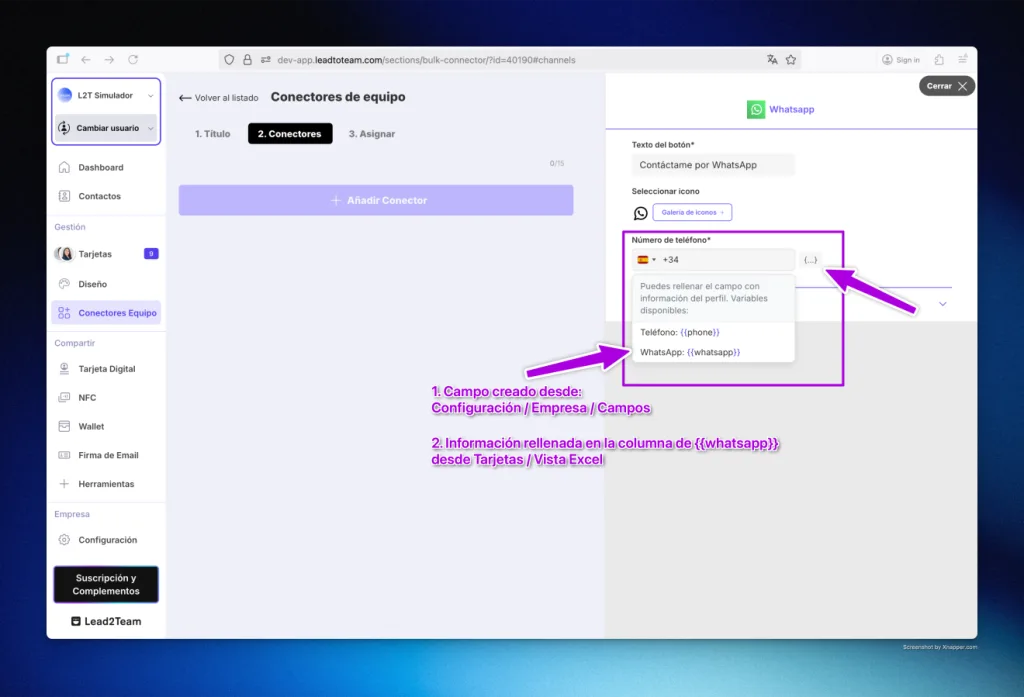Click the Añadir Conector button
Screen dimensions: 1024x697
coord(376,200)
